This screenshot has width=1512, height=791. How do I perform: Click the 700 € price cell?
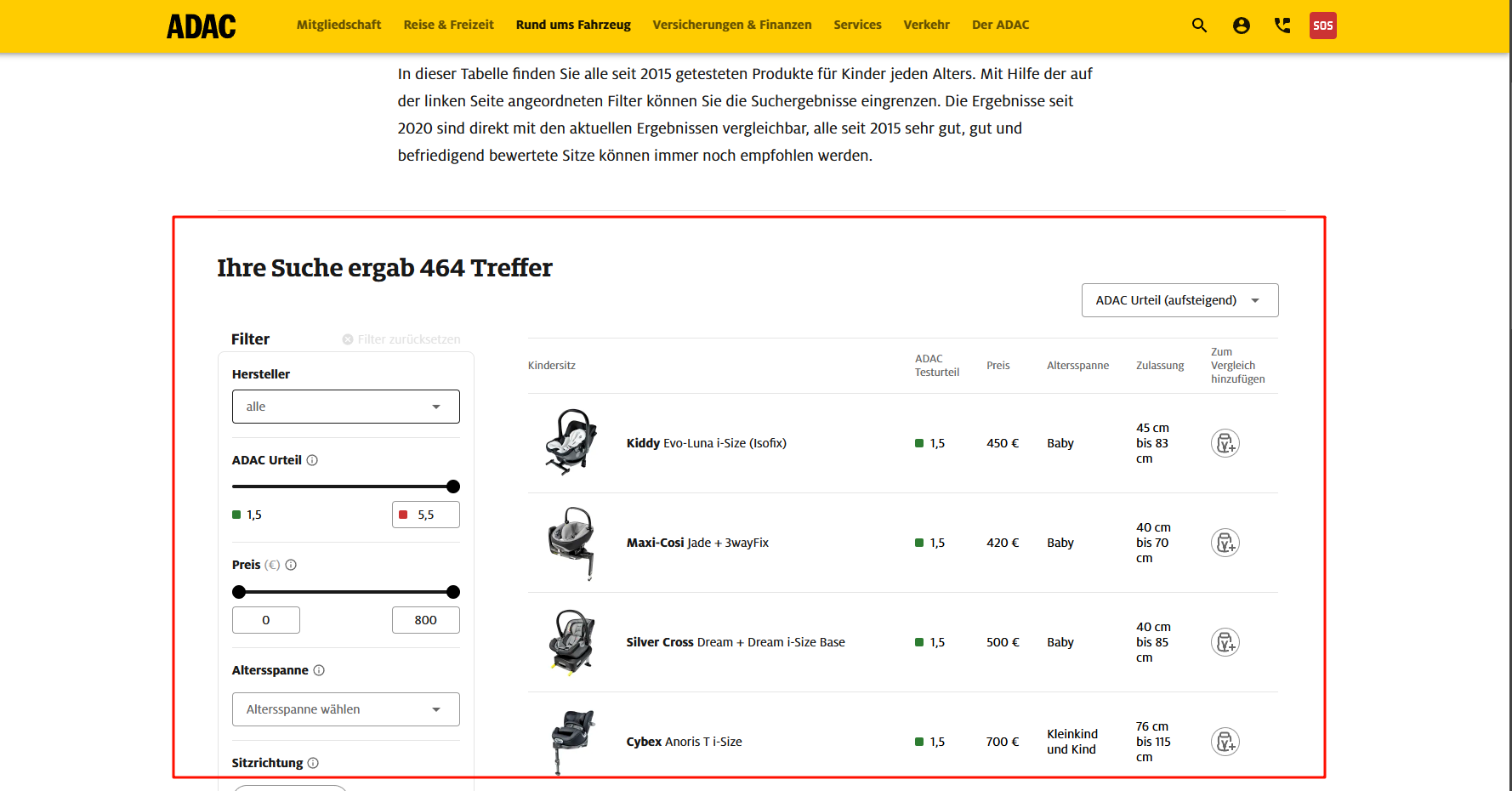(1002, 742)
